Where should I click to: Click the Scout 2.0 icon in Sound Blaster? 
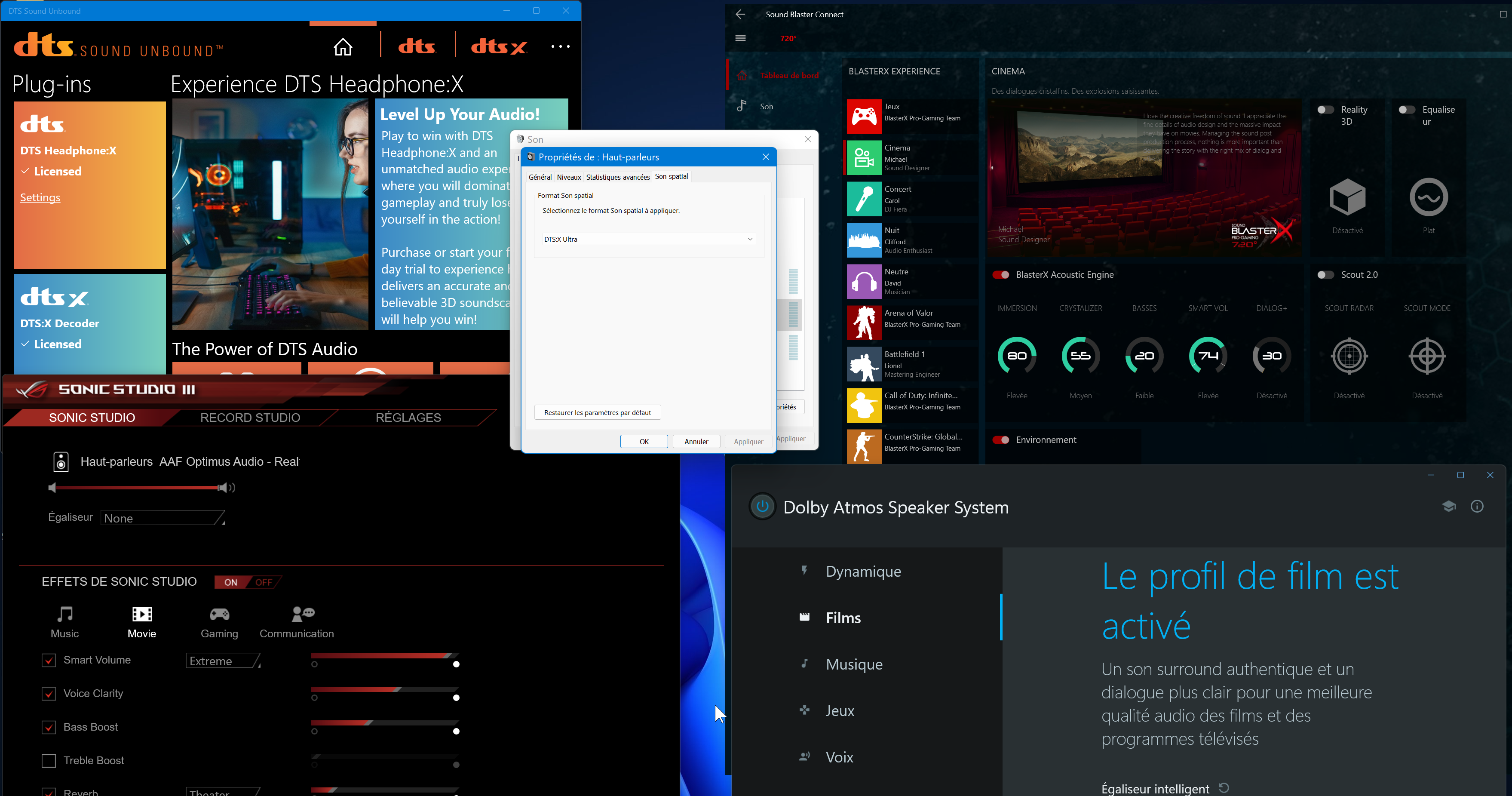click(1325, 275)
